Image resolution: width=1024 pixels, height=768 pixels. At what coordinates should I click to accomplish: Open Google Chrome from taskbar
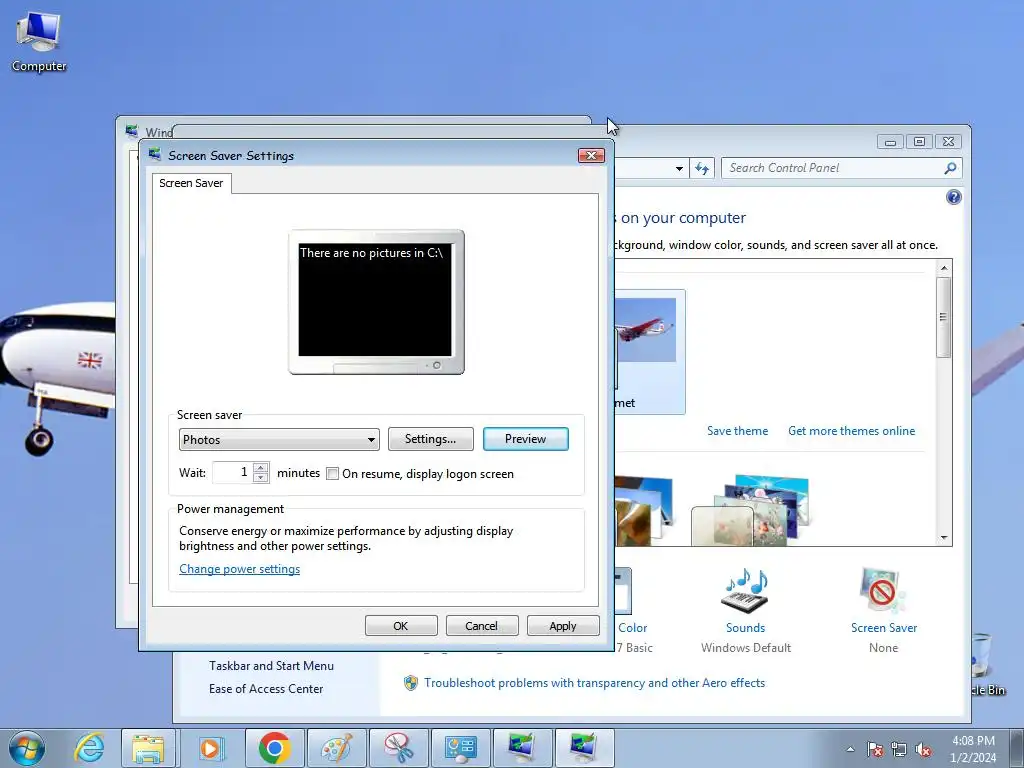pos(274,748)
